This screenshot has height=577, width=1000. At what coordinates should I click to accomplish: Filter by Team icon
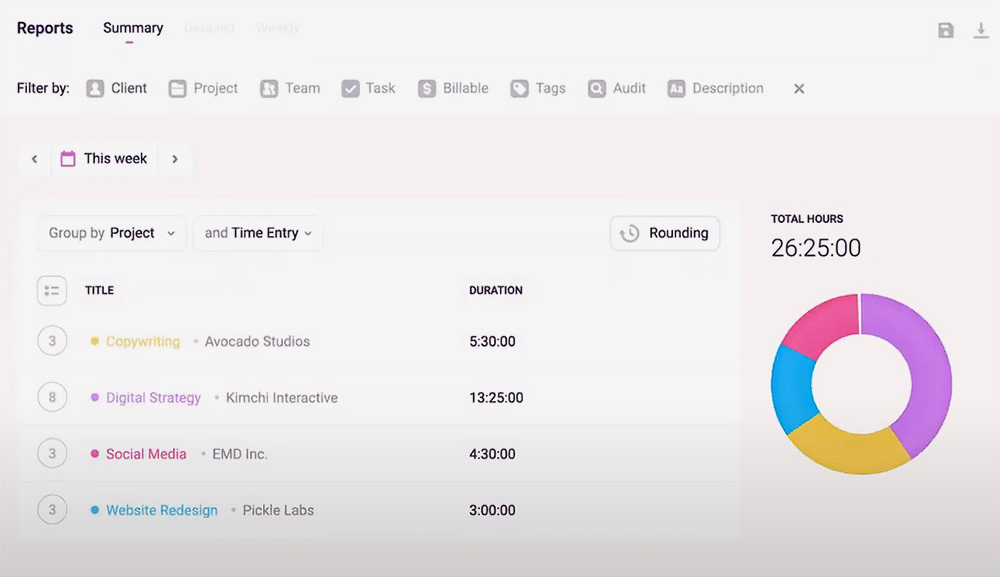[x=268, y=88]
